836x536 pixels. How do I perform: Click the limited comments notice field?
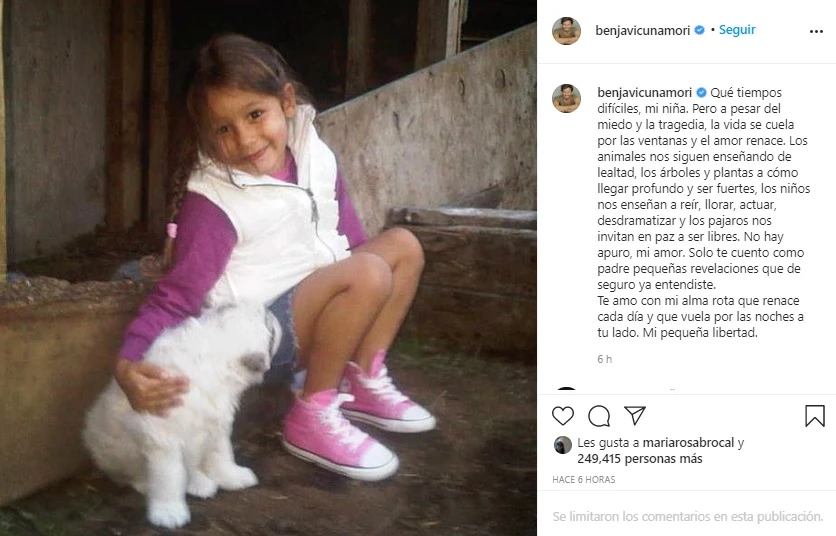[x=687, y=516]
